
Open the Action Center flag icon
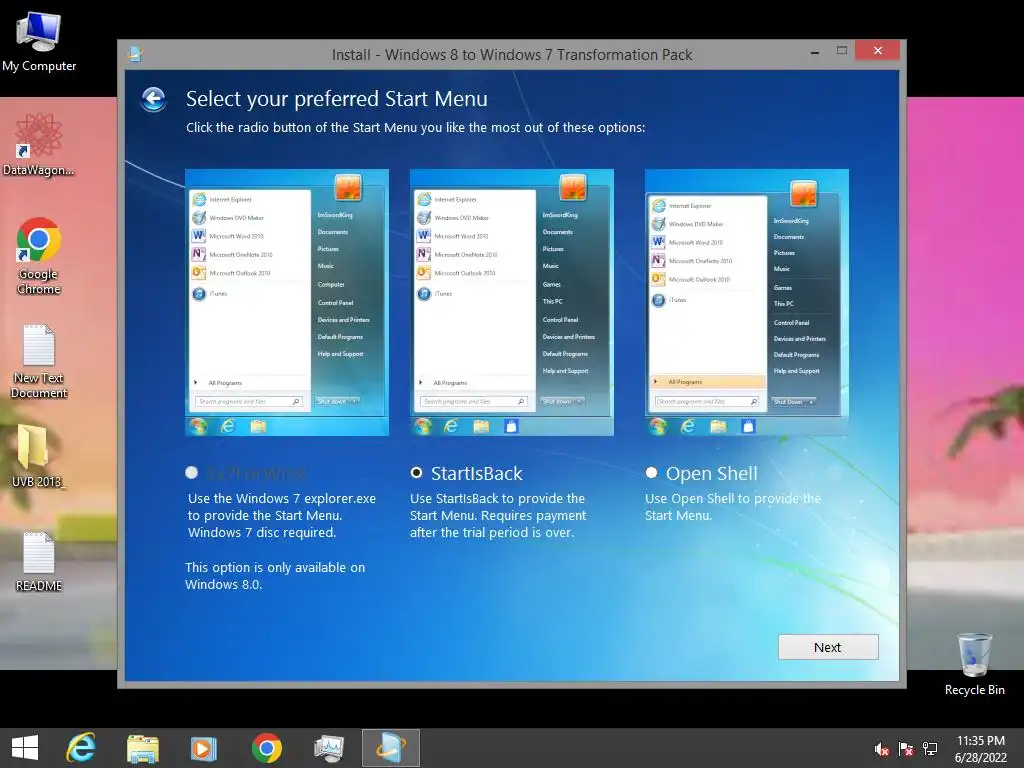tap(906, 749)
